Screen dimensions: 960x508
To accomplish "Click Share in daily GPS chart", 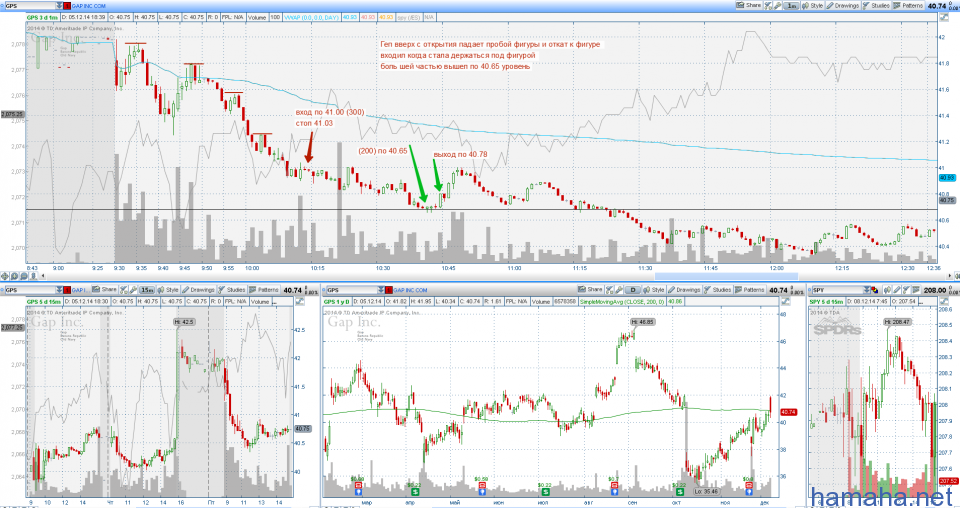I will coord(590,289).
